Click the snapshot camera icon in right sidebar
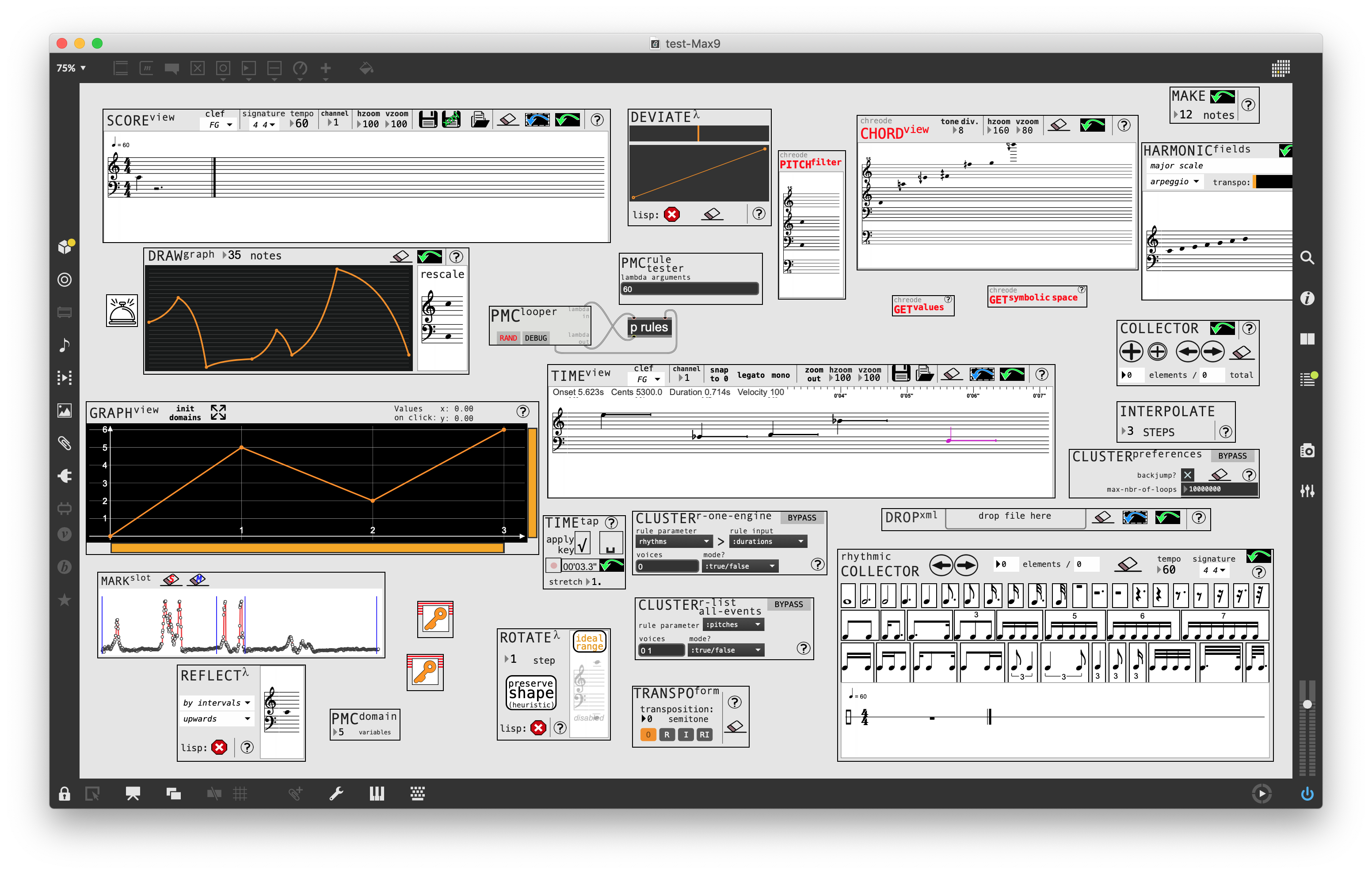This screenshot has height=874, width=1372. pyautogui.click(x=1307, y=451)
